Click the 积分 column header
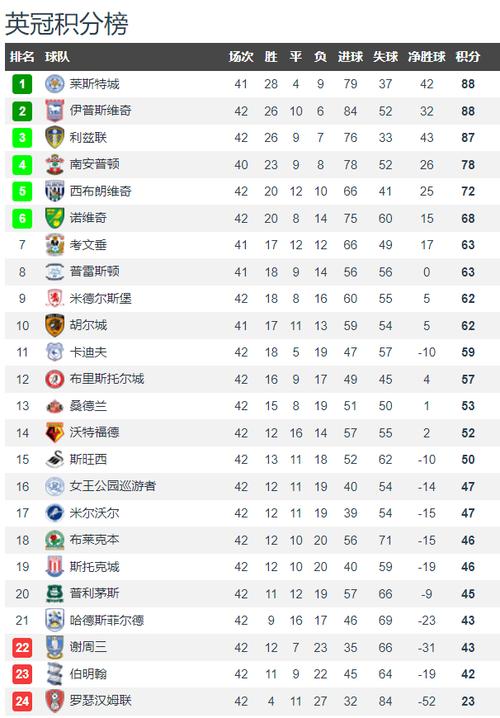Screen dimensions: 500x718 click(x=467, y=57)
